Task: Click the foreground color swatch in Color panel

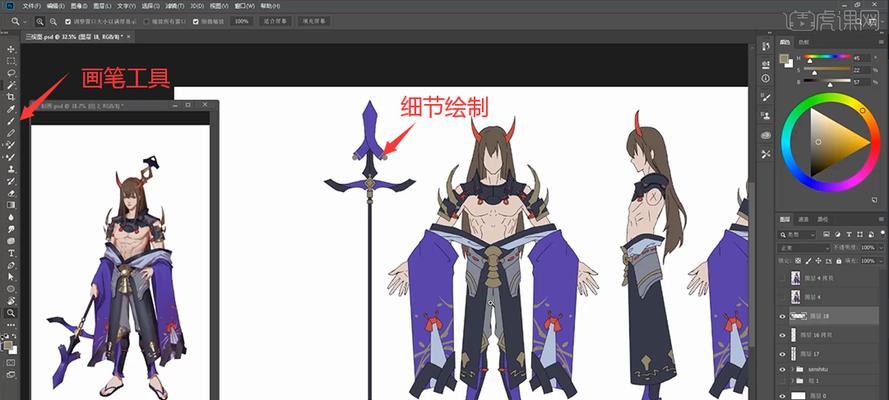Action: pos(784,58)
